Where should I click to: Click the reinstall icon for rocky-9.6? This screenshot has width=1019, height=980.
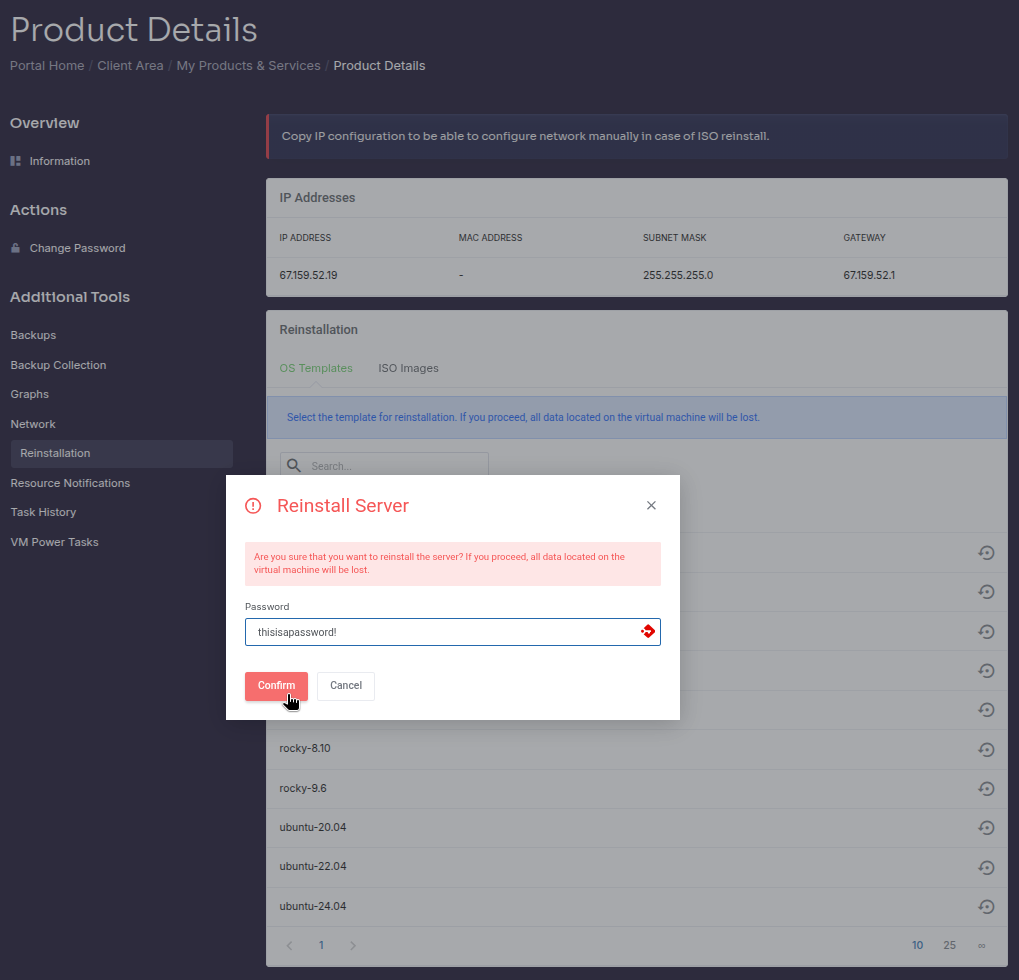click(x=986, y=788)
